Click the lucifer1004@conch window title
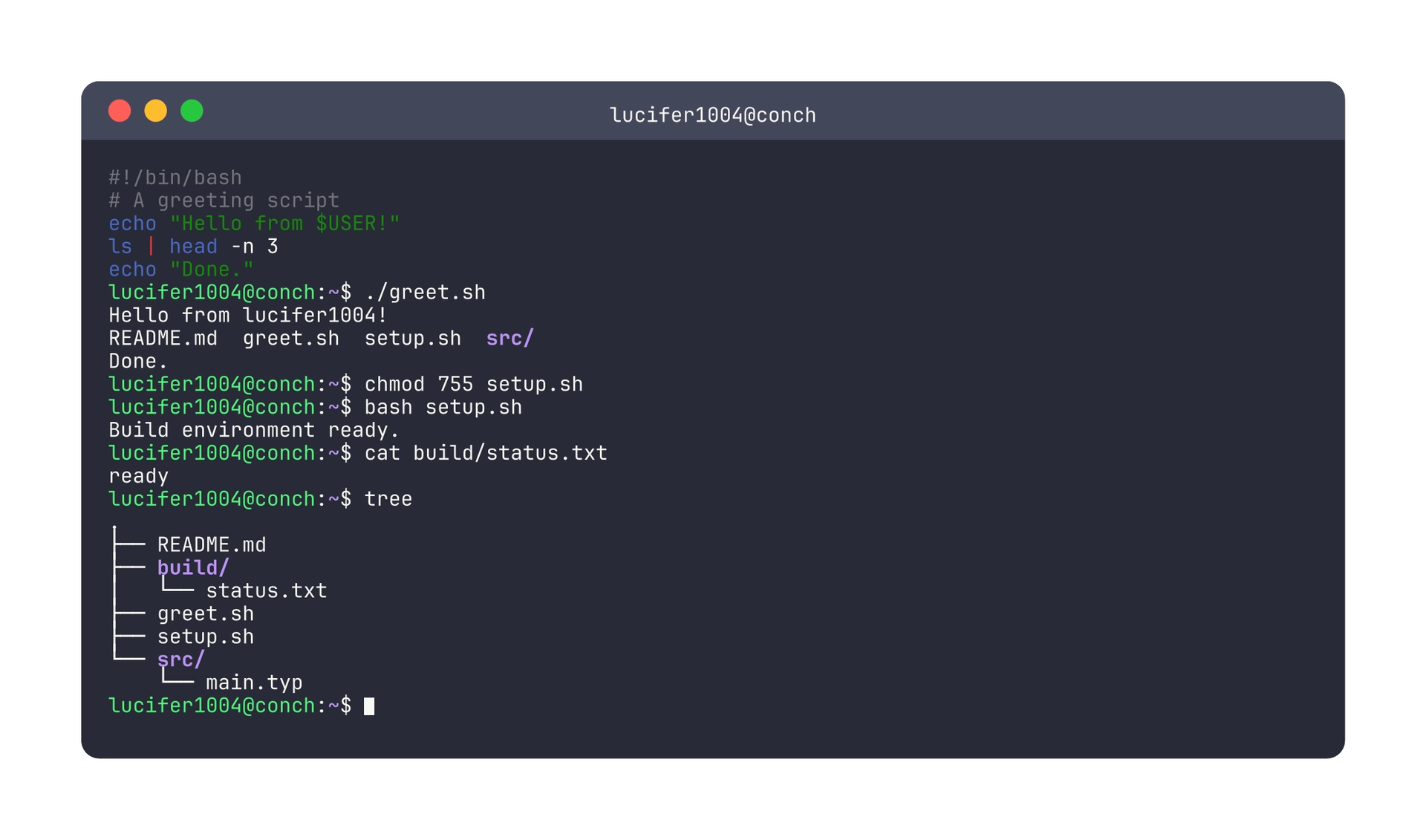The width and height of the screenshot is (1426, 840). tap(712, 115)
